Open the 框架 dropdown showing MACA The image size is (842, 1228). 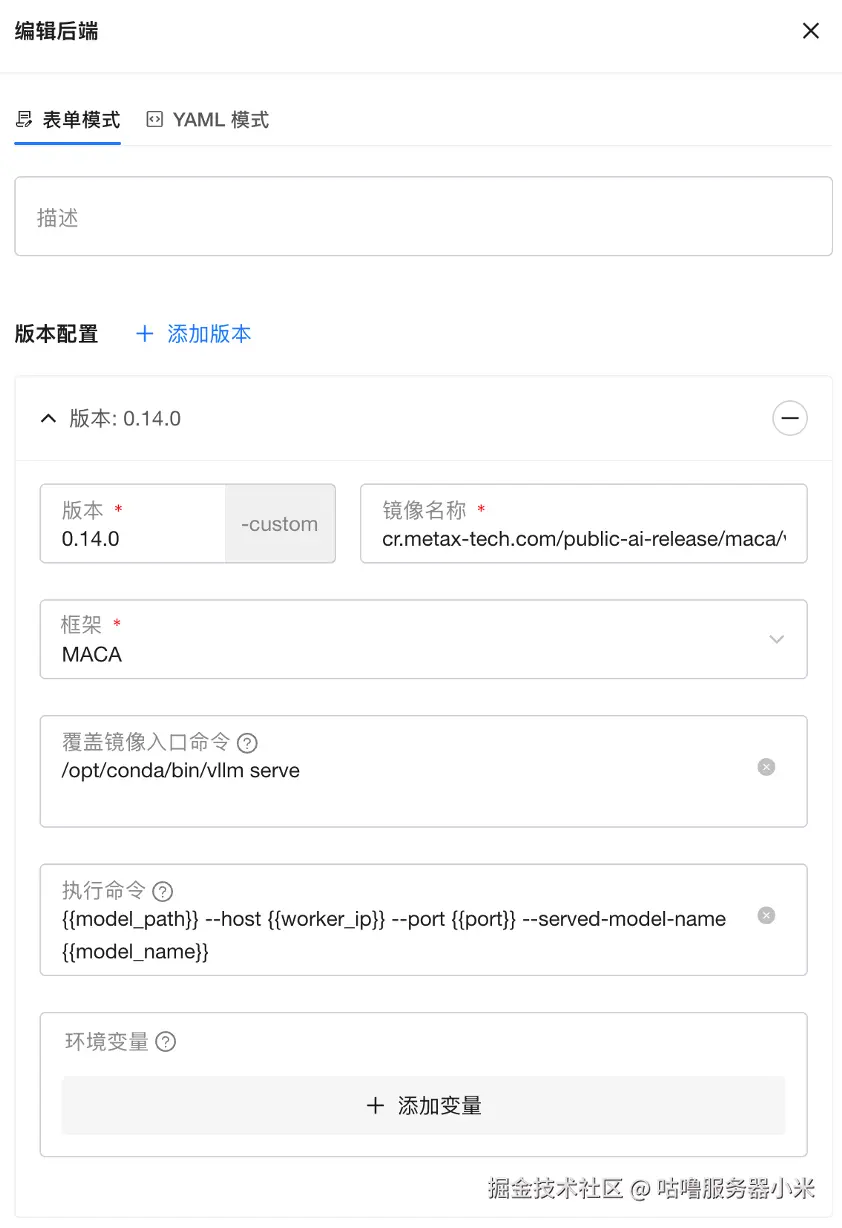coord(423,639)
